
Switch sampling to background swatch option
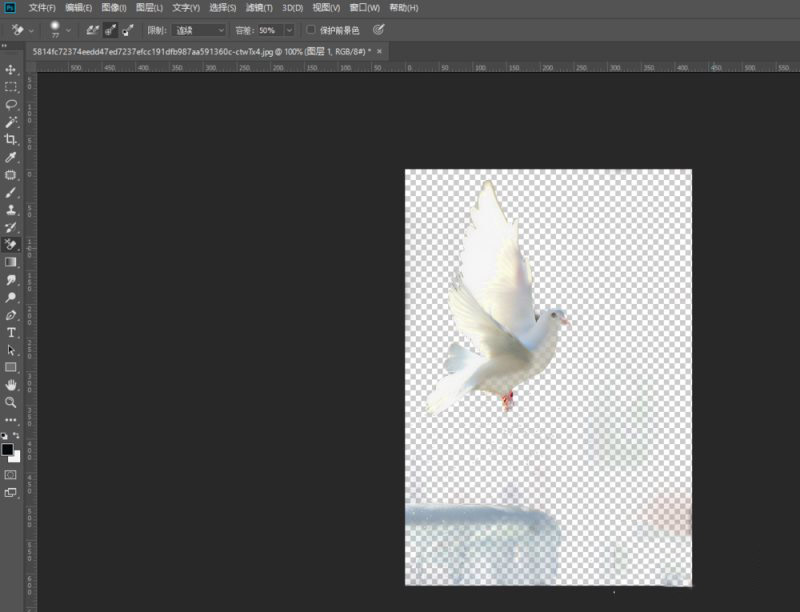point(129,30)
